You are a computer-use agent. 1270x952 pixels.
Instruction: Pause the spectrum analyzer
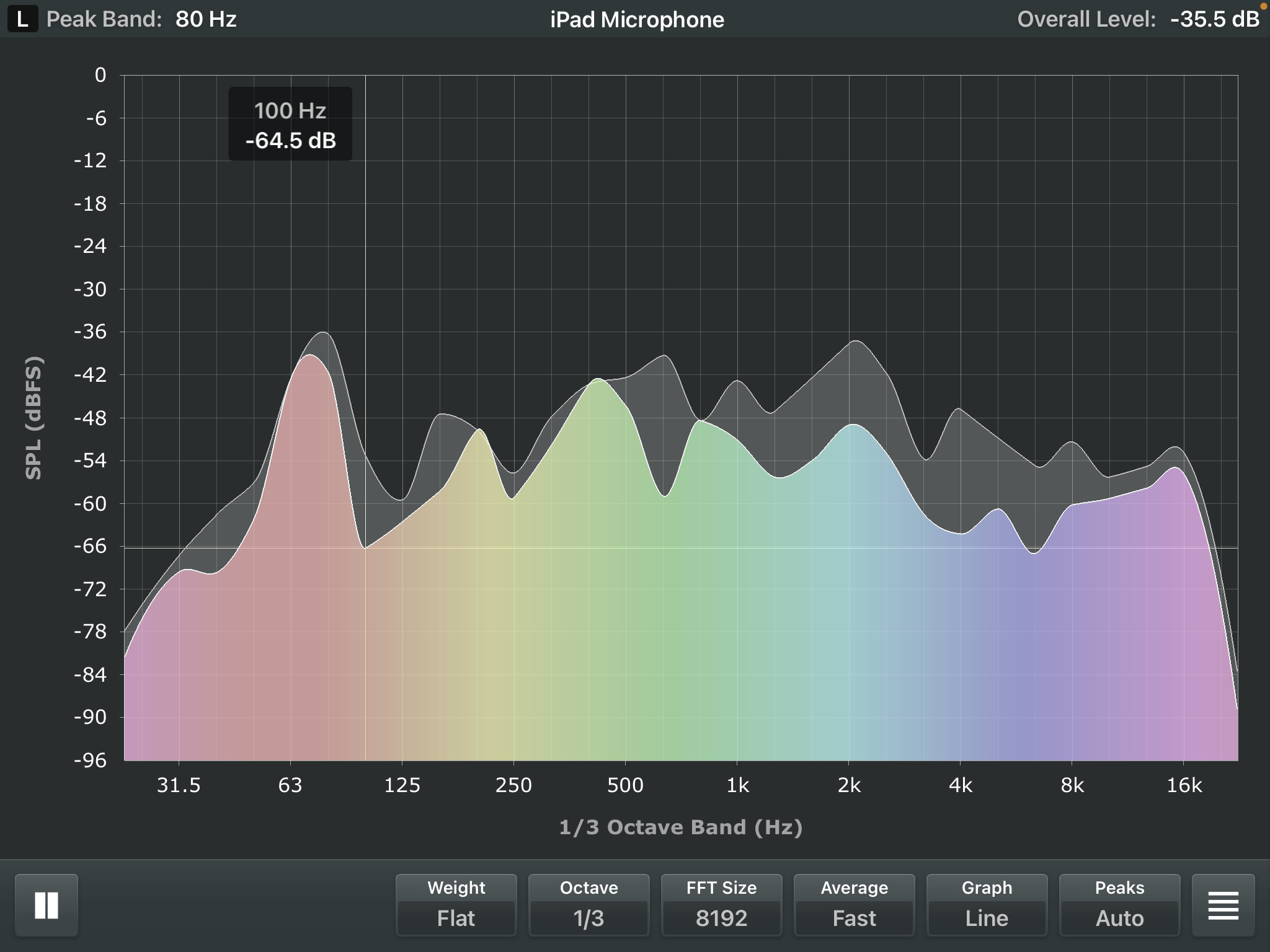[47, 906]
